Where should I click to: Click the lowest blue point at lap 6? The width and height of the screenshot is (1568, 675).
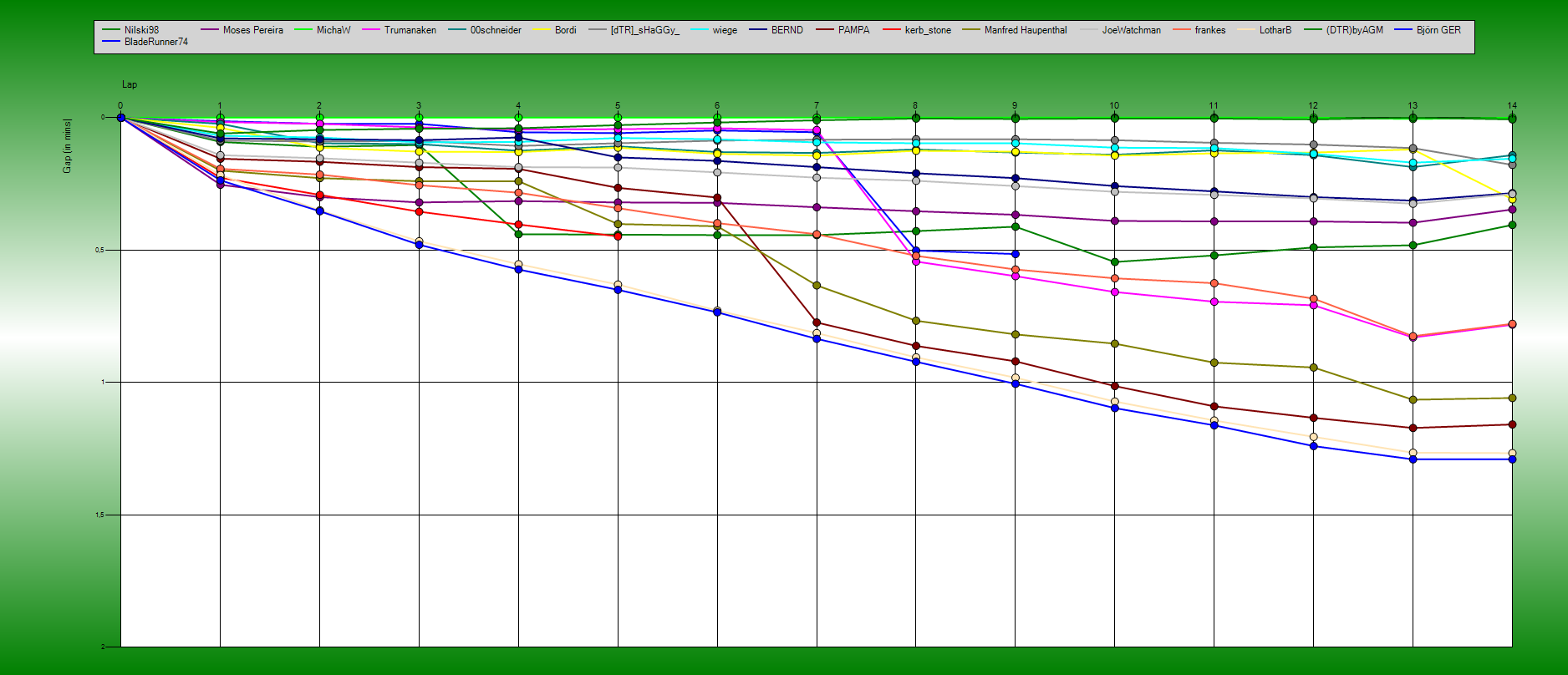(x=717, y=312)
